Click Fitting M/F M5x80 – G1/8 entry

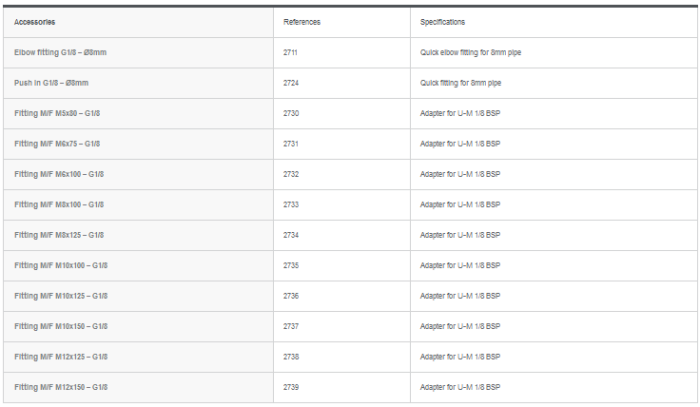coord(57,113)
